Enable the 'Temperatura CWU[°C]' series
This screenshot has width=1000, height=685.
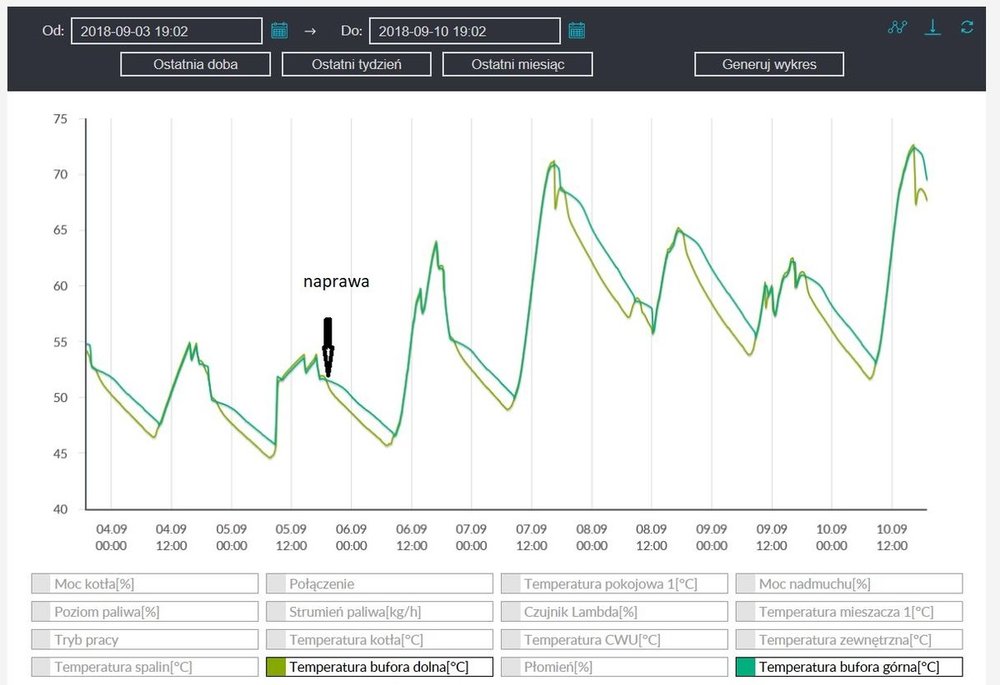614,640
